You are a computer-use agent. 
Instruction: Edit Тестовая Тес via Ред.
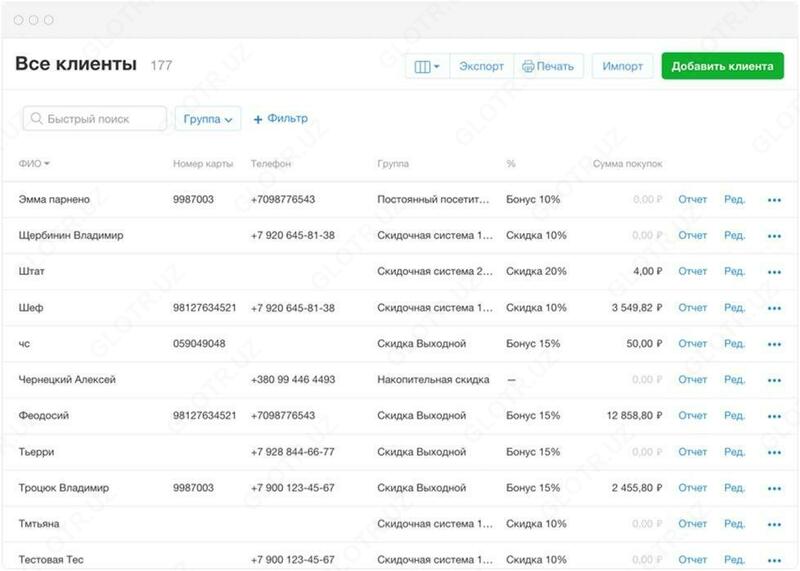734,560
